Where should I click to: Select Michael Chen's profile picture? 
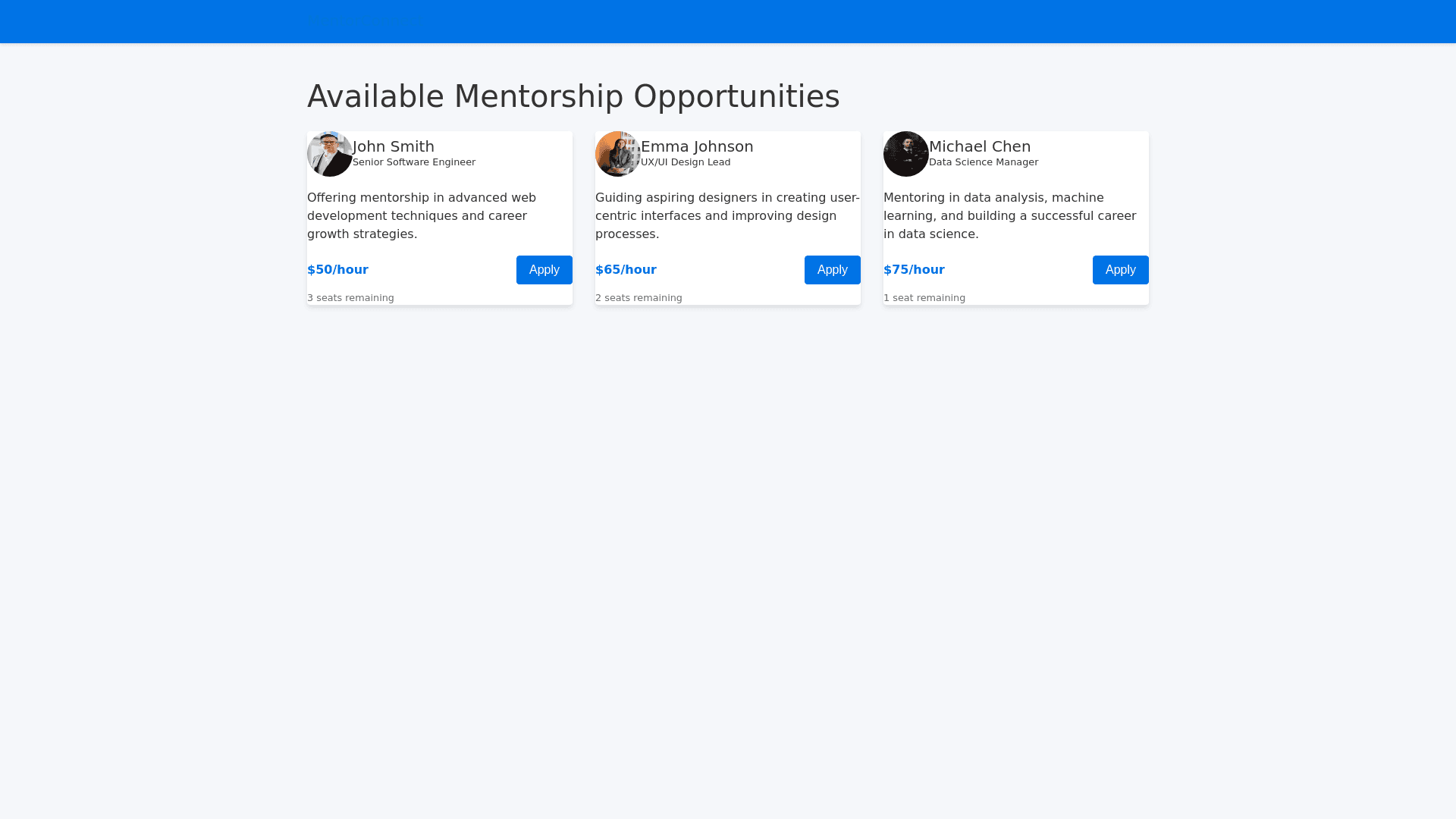tap(906, 154)
